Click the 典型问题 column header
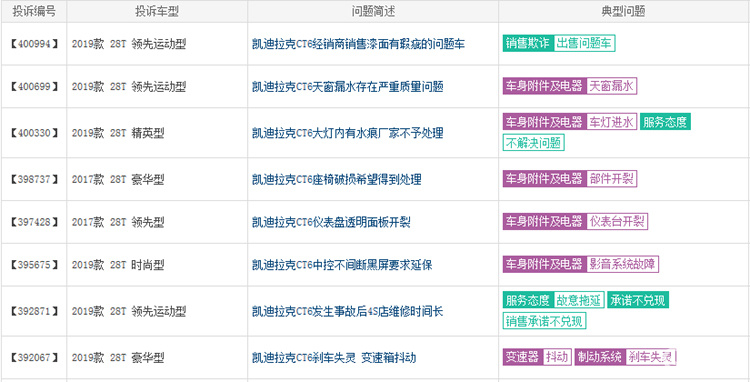The height and width of the screenshot is (382, 750). coord(624,11)
